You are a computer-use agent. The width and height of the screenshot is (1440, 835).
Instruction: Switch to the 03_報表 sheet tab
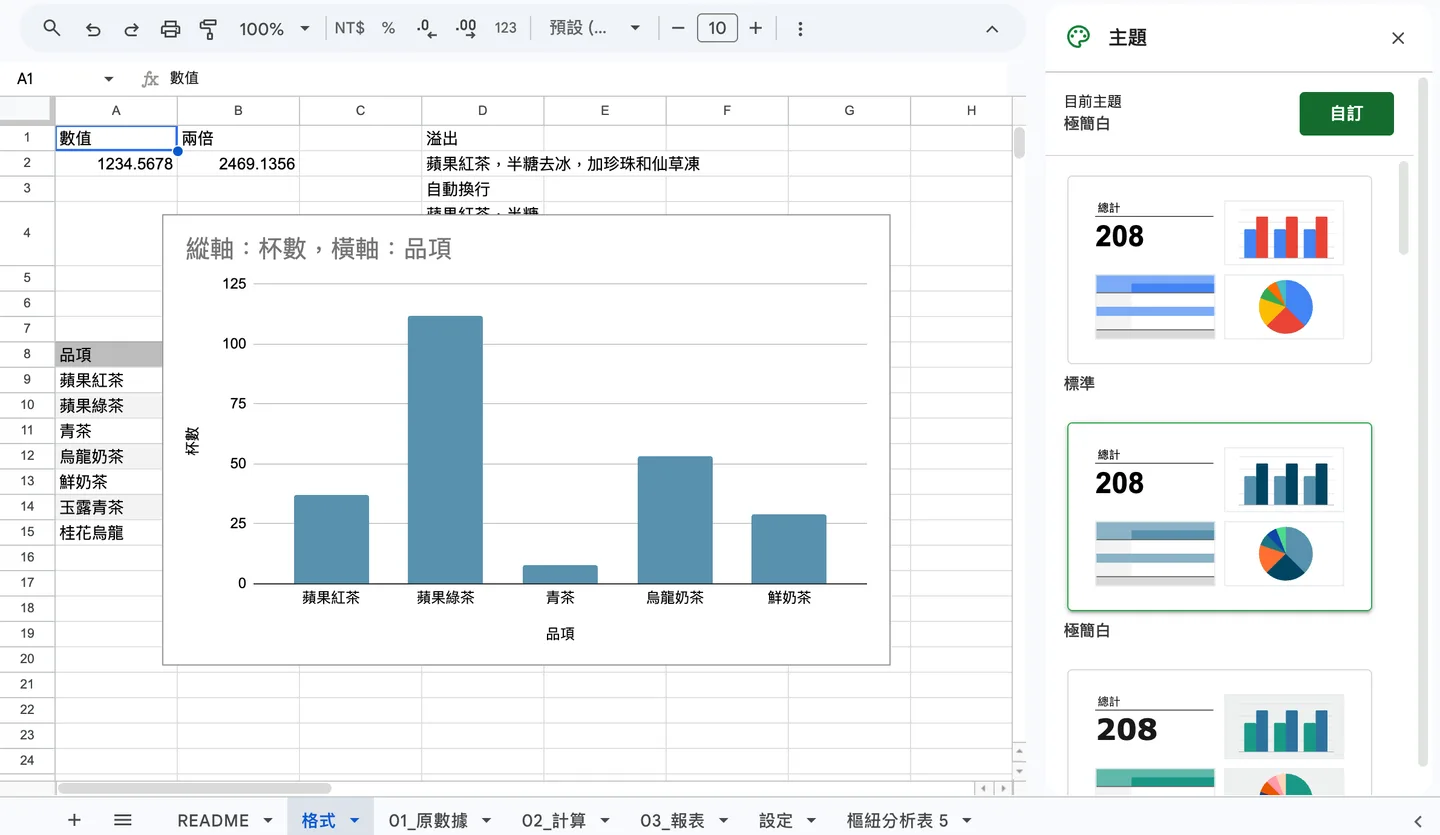672,821
